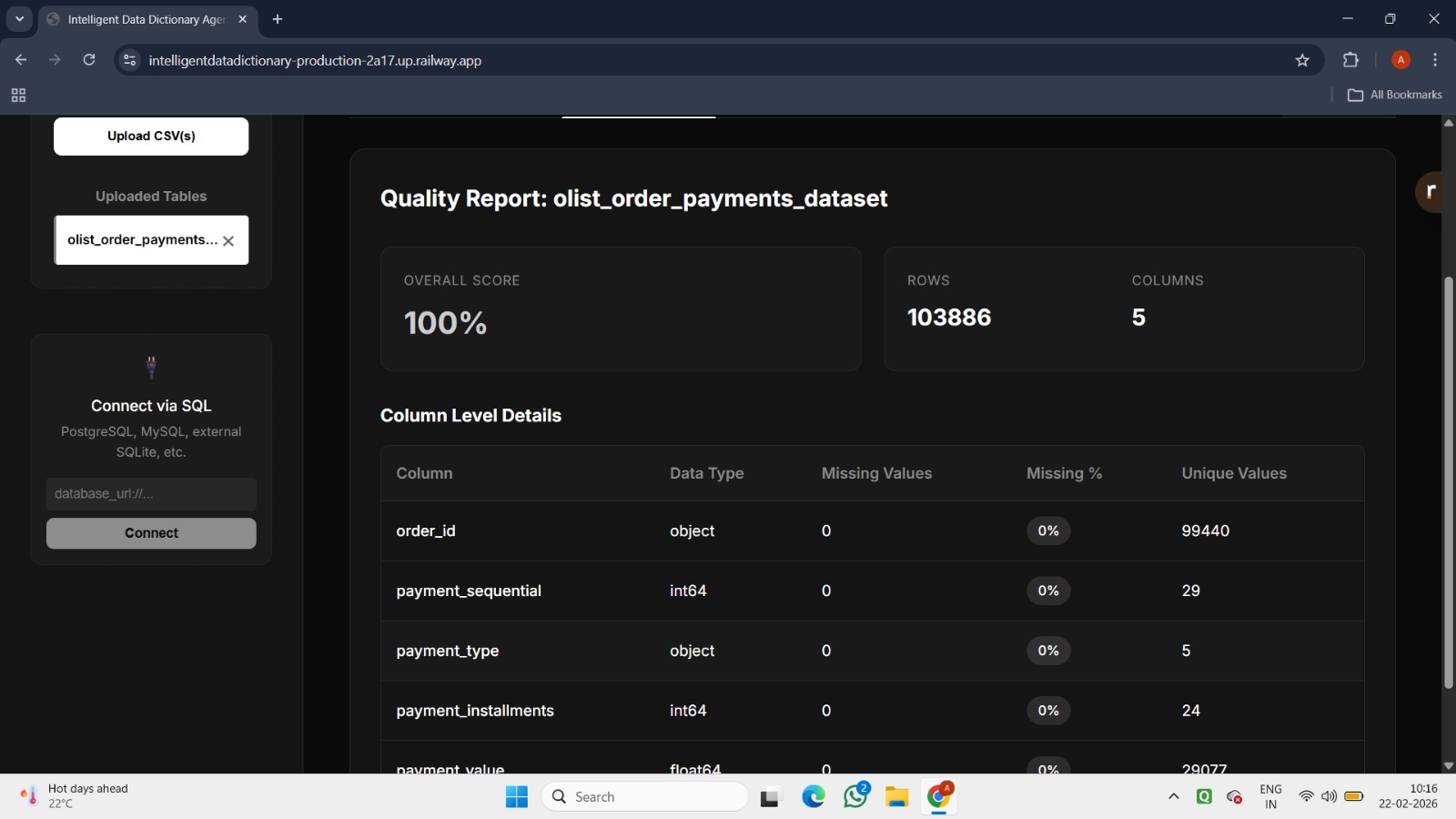Viewport: 1456px width, 819px height.
Task: Open the All Bookmarks folder
Action: [x=1394, y=95]
